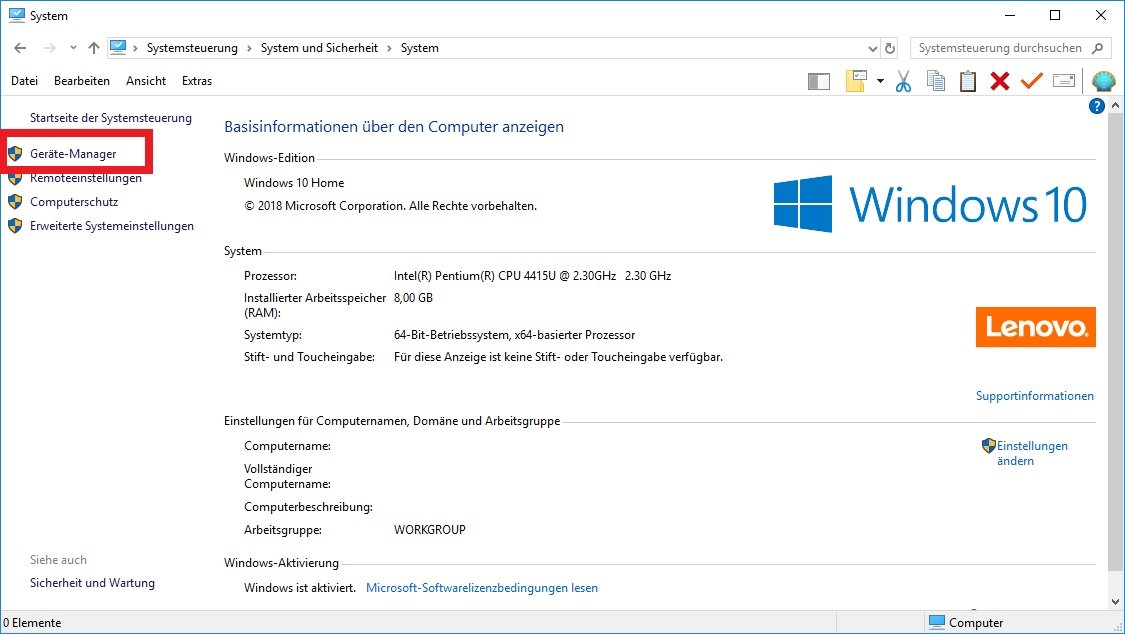Open the address bar history dropdown
Screen dimensions: 1125x634
[x=872, y=49]
